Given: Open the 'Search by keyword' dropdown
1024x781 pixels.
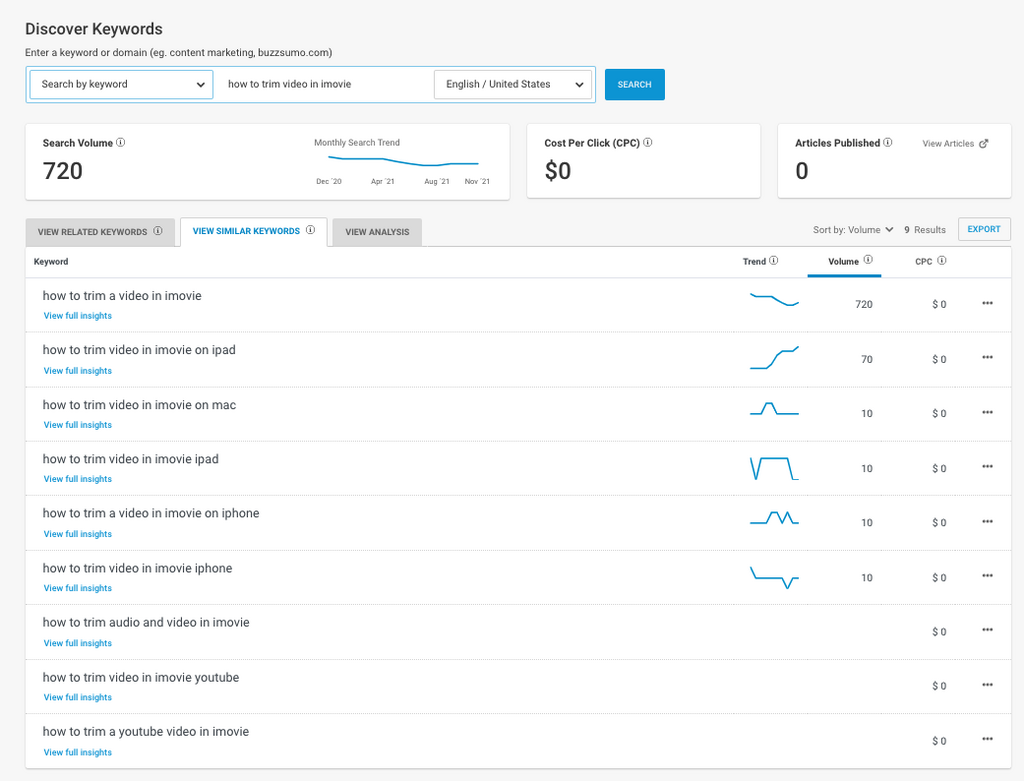Looking at the screenshot, I should (121, 85).
